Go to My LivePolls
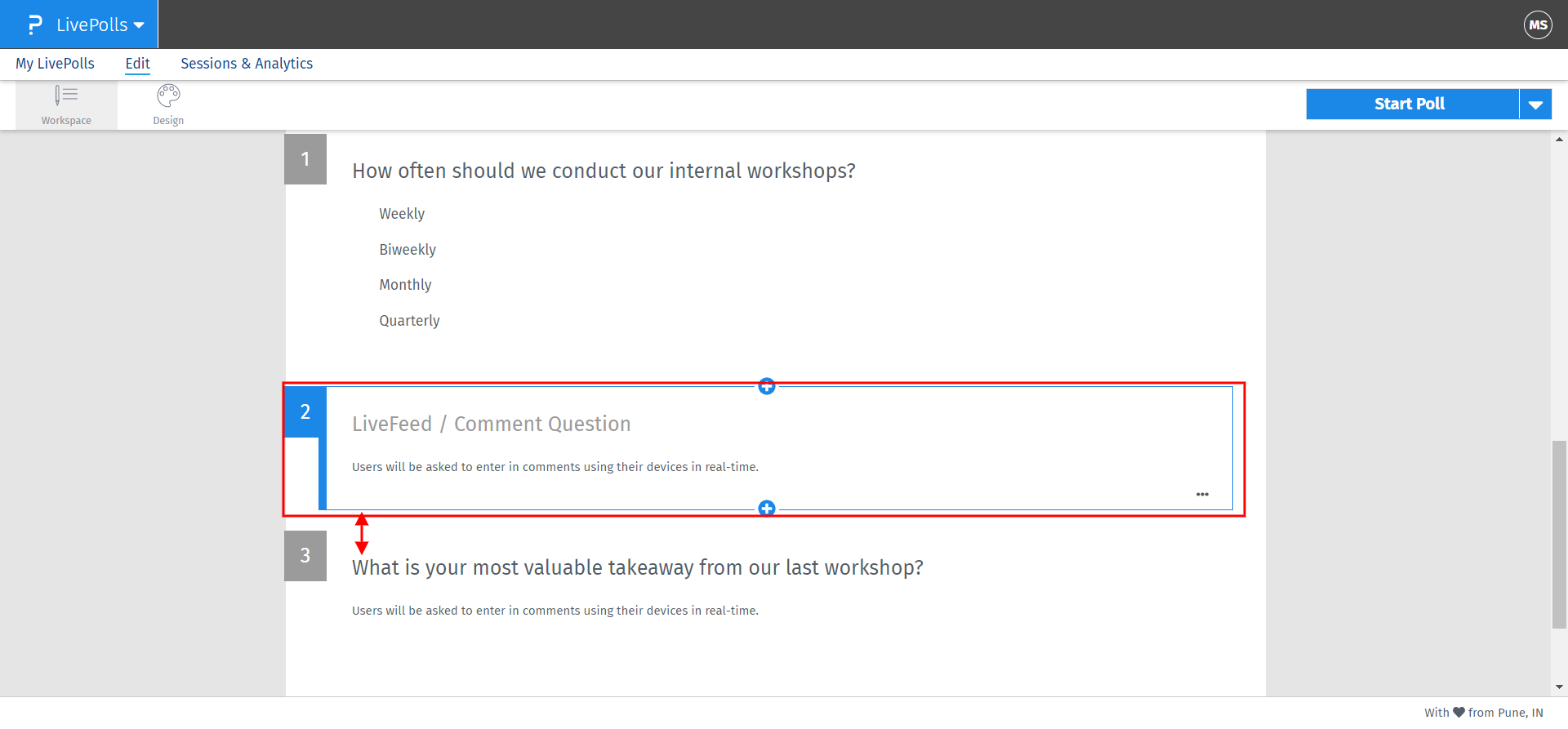 54,63
